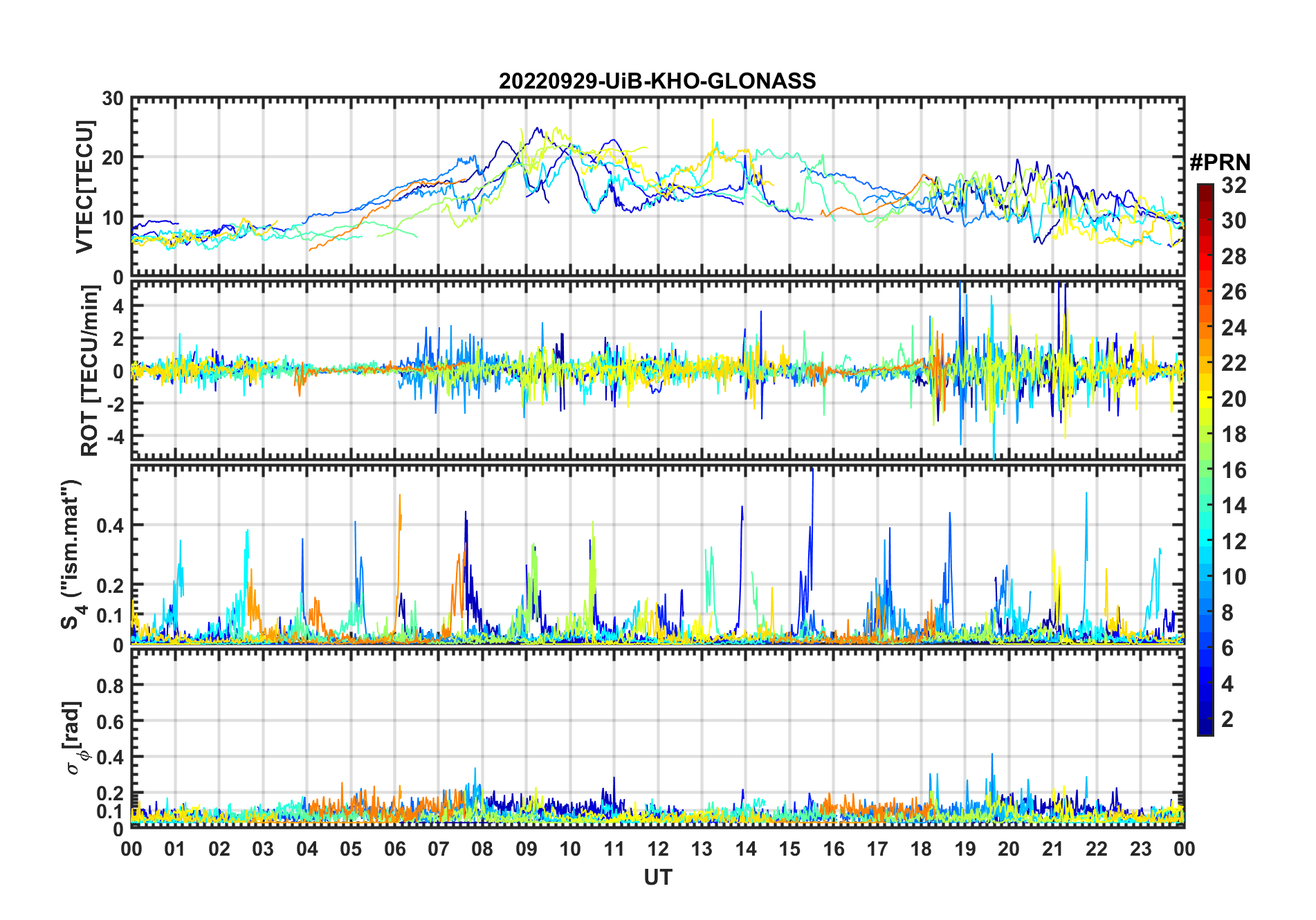This screenshot has width=1316, height=920.
Task: Click colorbar tick label 2
Action: [x=1227, y=719]
